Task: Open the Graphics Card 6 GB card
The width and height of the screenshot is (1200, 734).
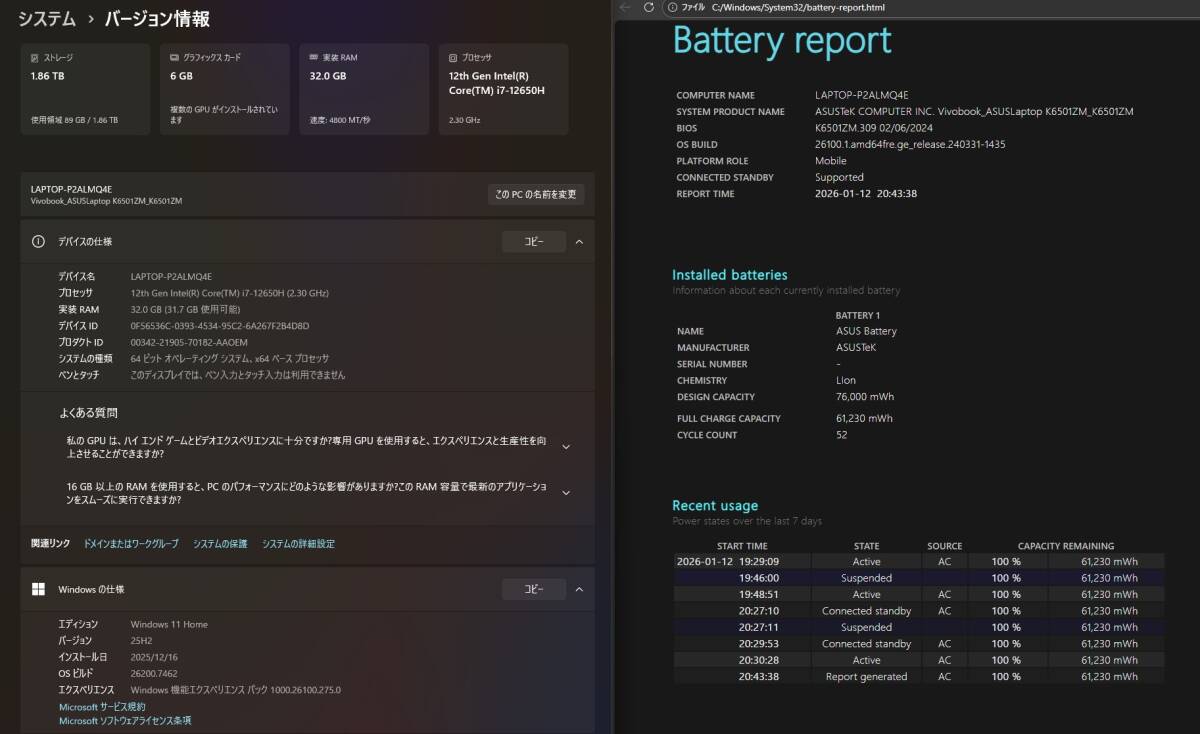Action: [224, 89]
